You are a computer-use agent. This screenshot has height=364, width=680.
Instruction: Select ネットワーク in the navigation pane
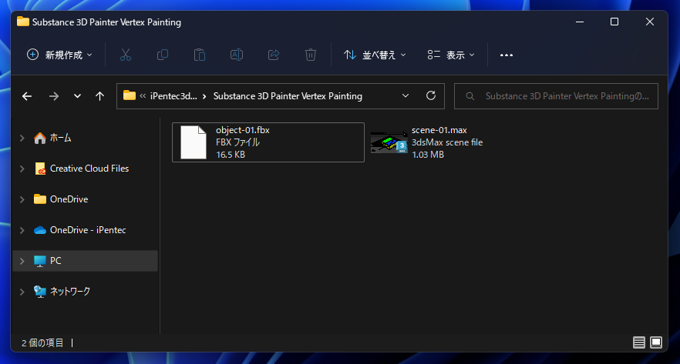tap(85, 292)
